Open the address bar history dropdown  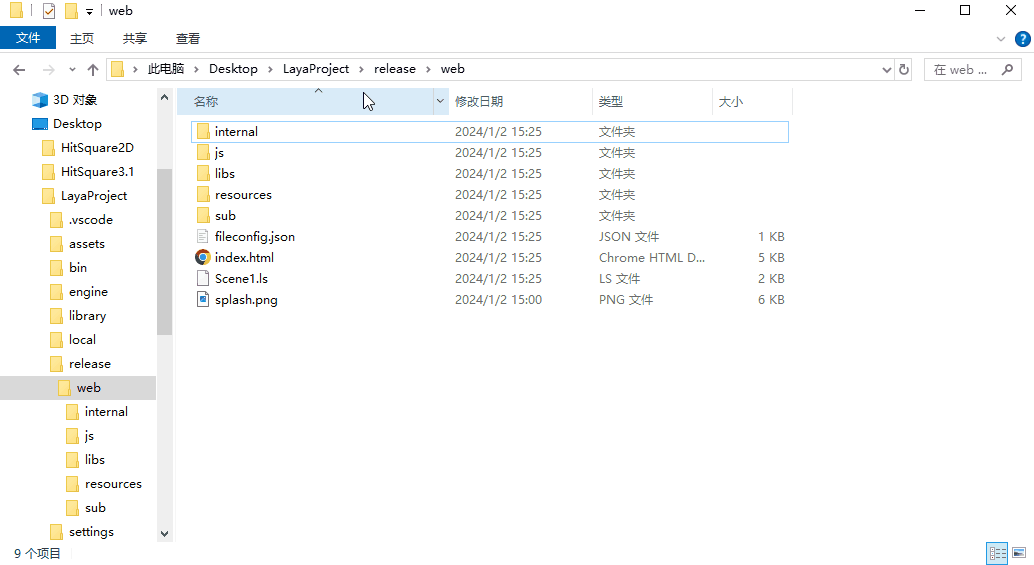pyautogui.click(x=886, y=70)
